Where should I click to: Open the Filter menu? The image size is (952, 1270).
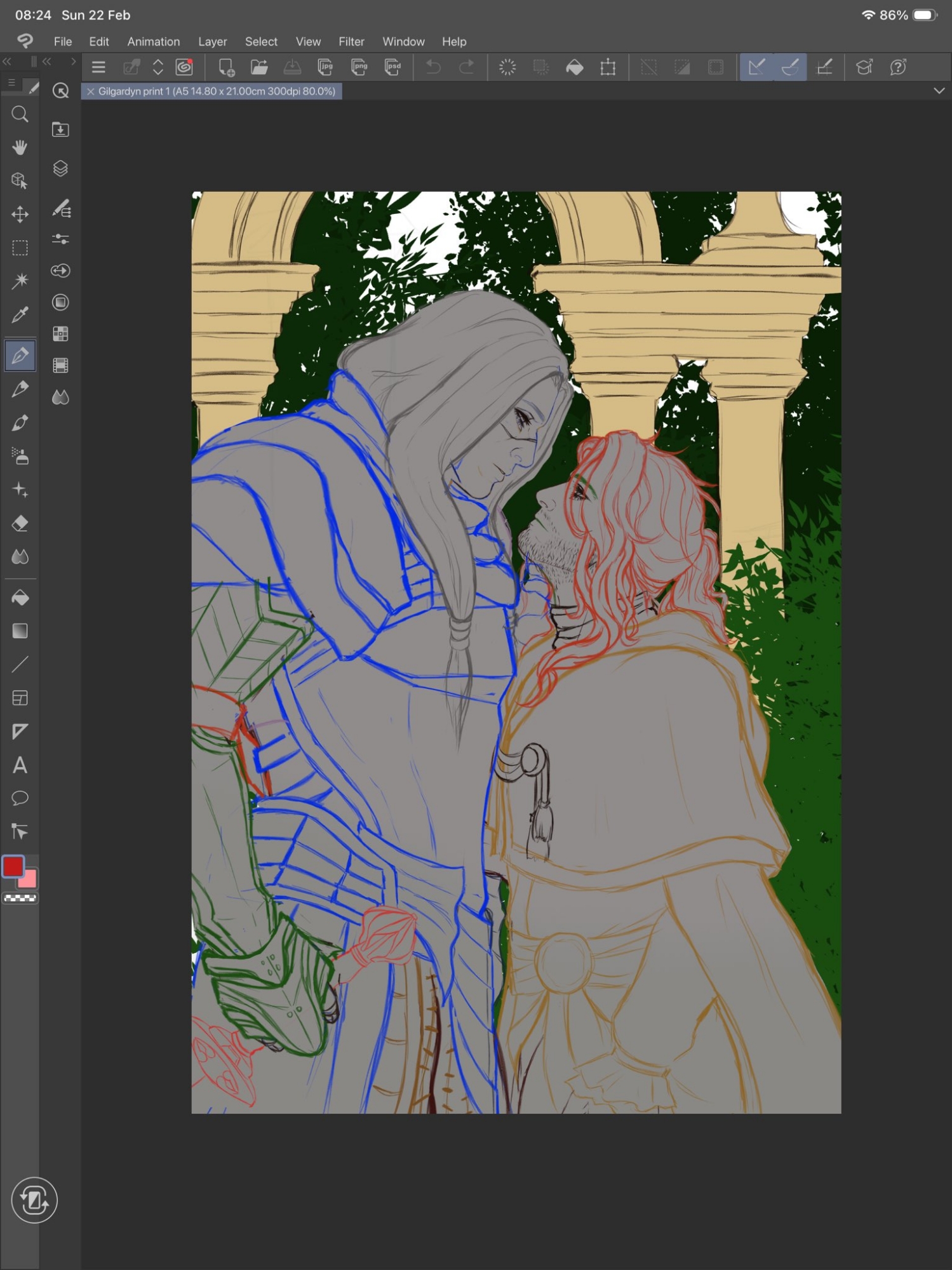(x=351, y=41)
